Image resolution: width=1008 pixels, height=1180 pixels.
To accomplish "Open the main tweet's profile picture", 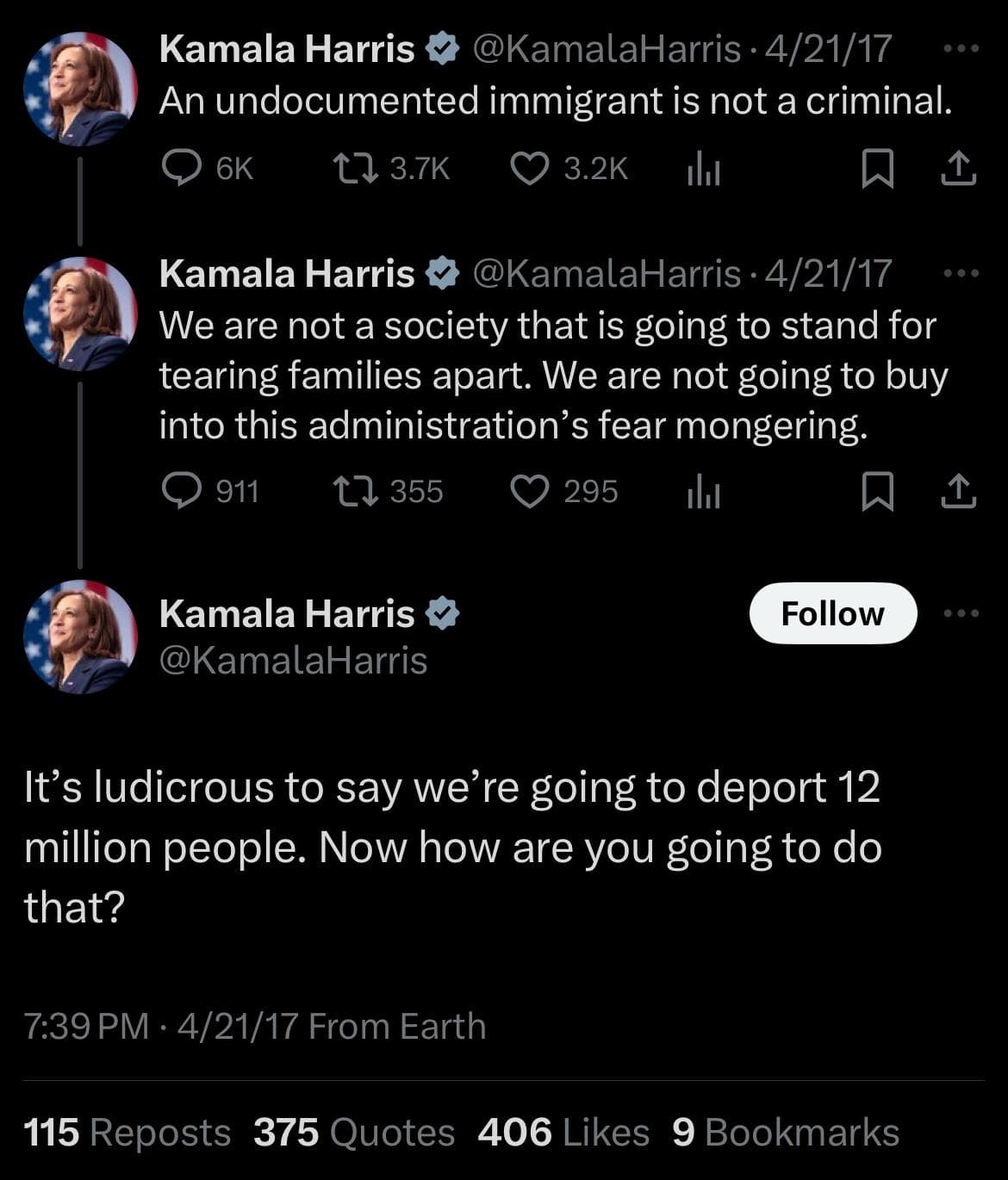I will click(80, 637).
